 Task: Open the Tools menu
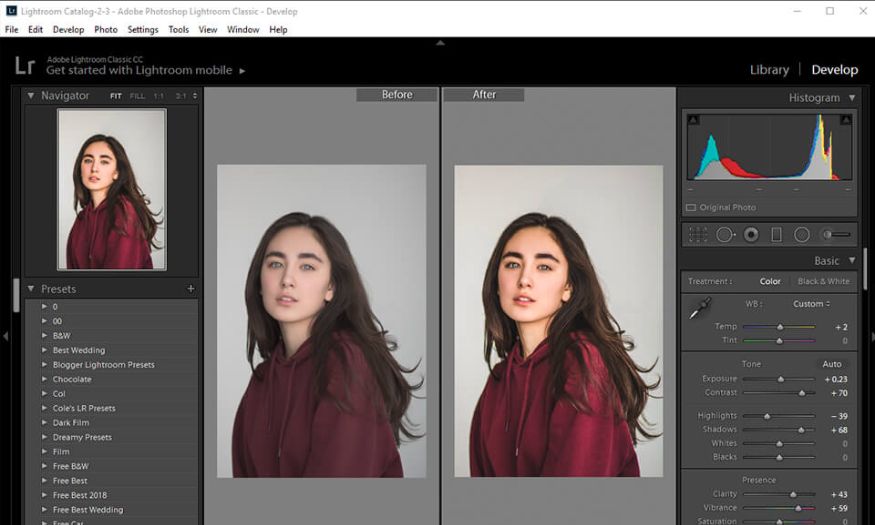pos(179,30)
